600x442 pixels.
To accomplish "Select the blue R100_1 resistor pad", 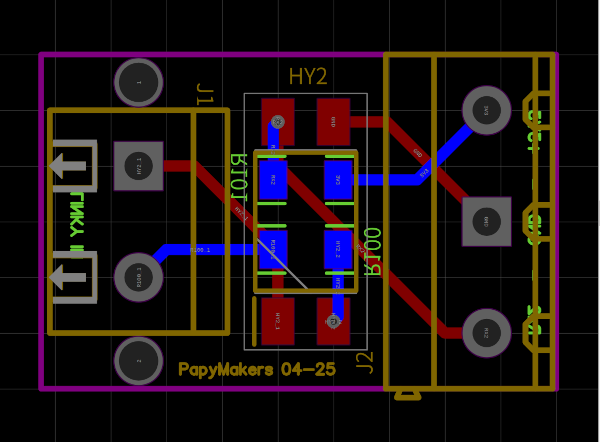I will (273, 250).
